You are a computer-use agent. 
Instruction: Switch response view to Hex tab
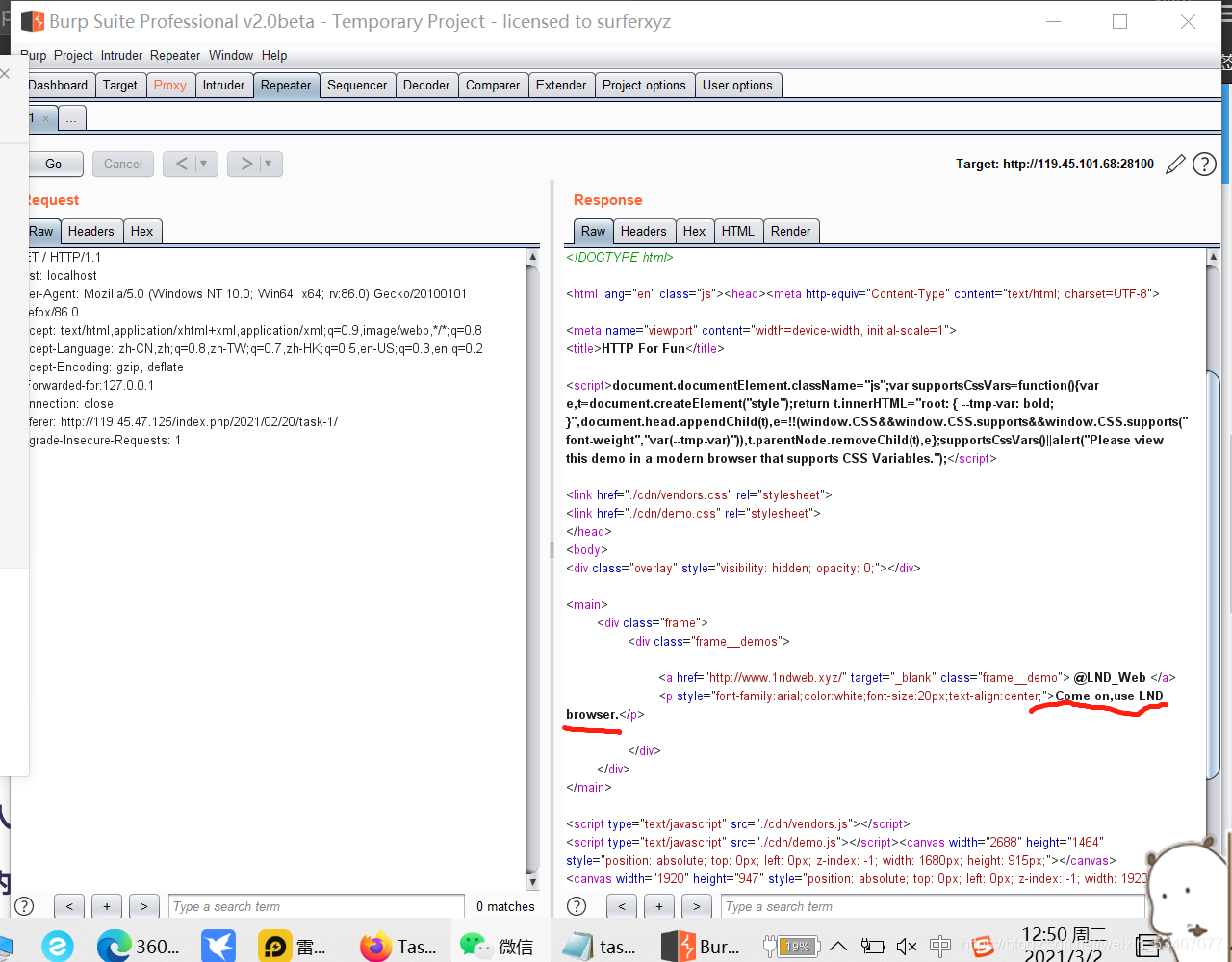point(695,231)
